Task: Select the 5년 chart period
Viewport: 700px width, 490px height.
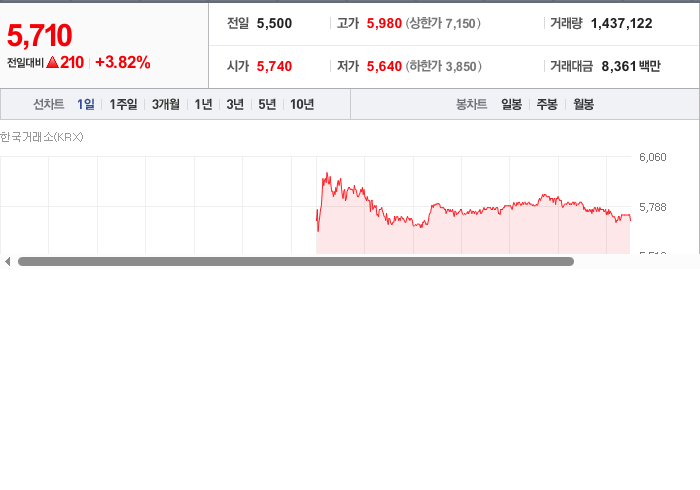Action: (267, 104)
